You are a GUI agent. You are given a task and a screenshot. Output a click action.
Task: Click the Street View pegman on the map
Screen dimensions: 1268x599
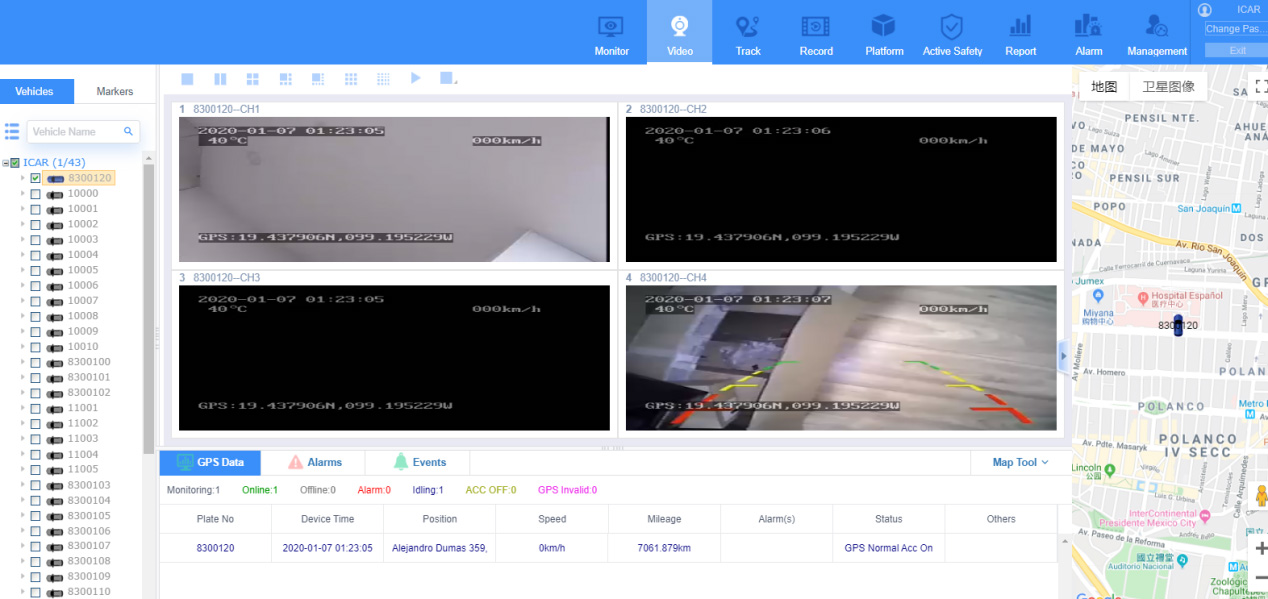1260,497
